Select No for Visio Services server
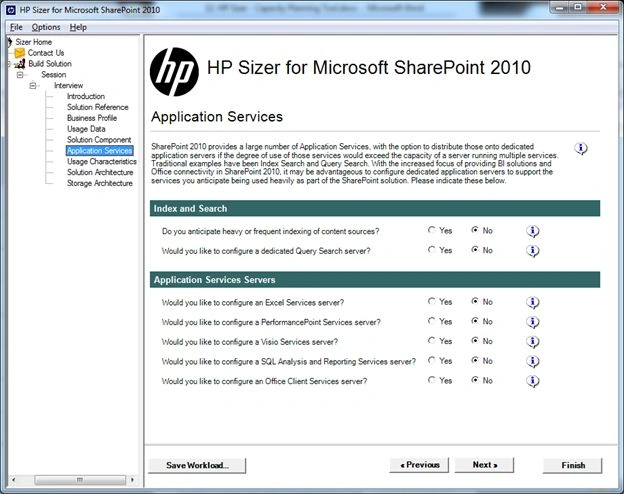 pyautogui.click(x=475, y=341)
